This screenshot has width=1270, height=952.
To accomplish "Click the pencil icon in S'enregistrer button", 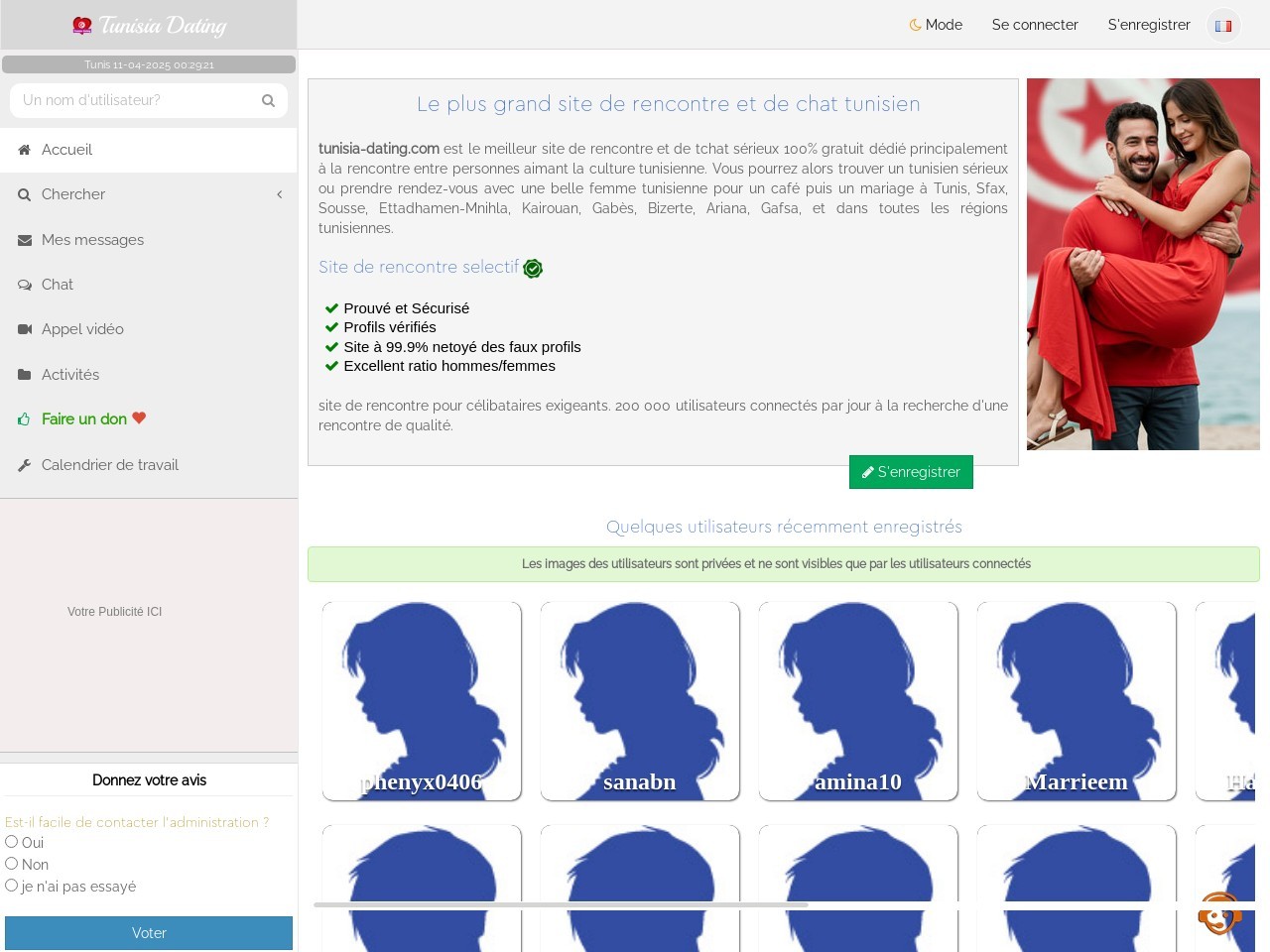I will (x=867, y=473).
